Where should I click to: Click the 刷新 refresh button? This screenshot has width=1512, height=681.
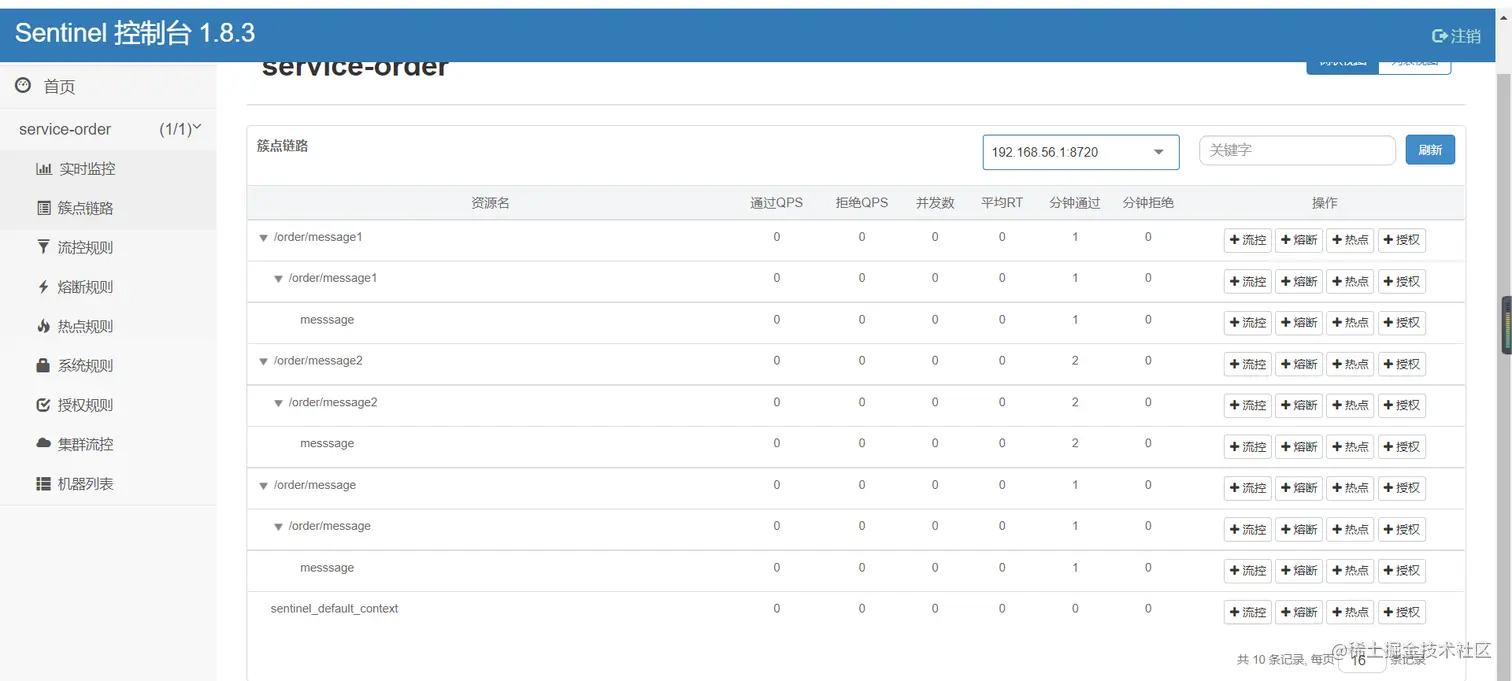(x=1430, y=150)
